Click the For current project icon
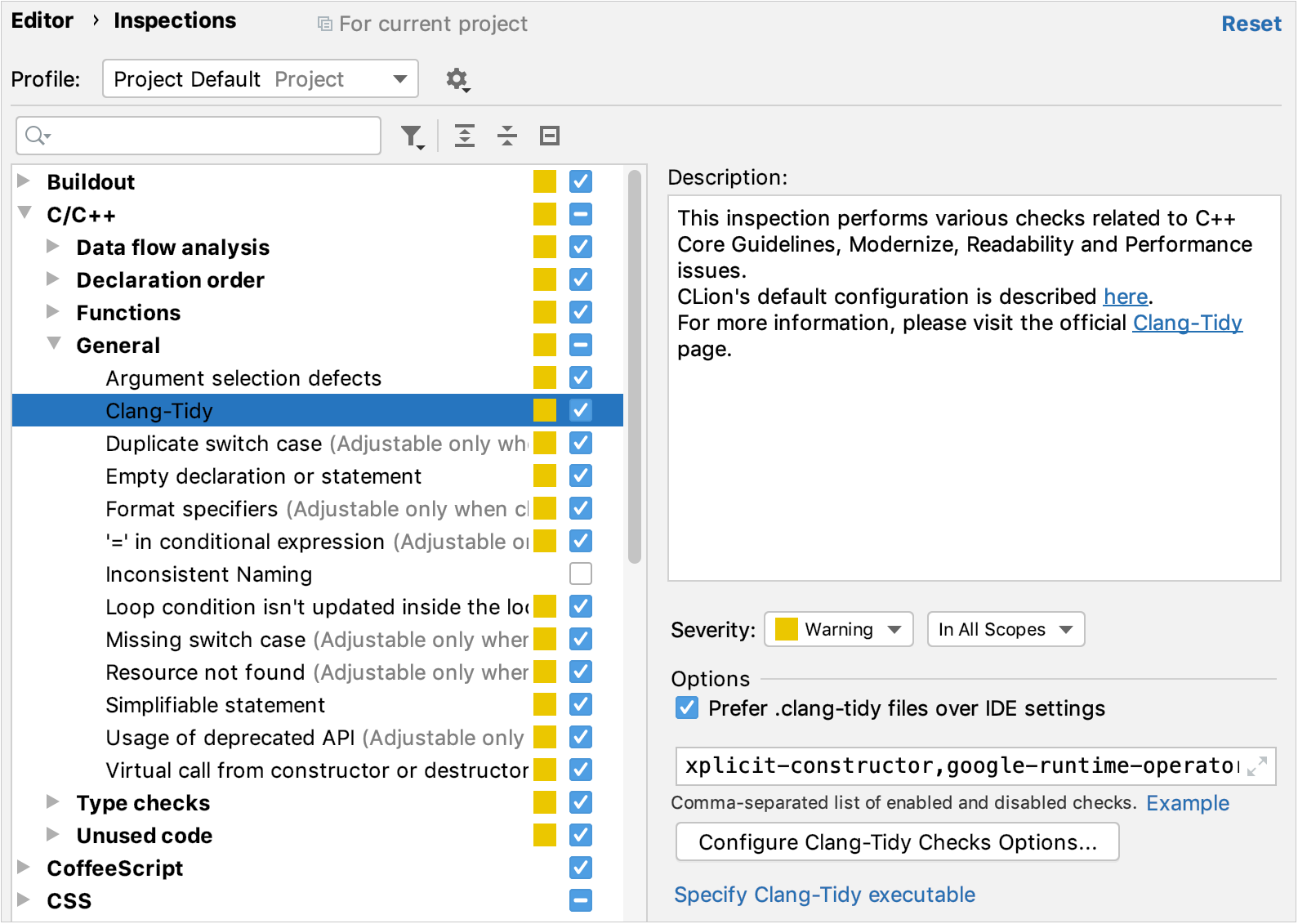Viewport: 1298px width, 924px height. point(325,25)
